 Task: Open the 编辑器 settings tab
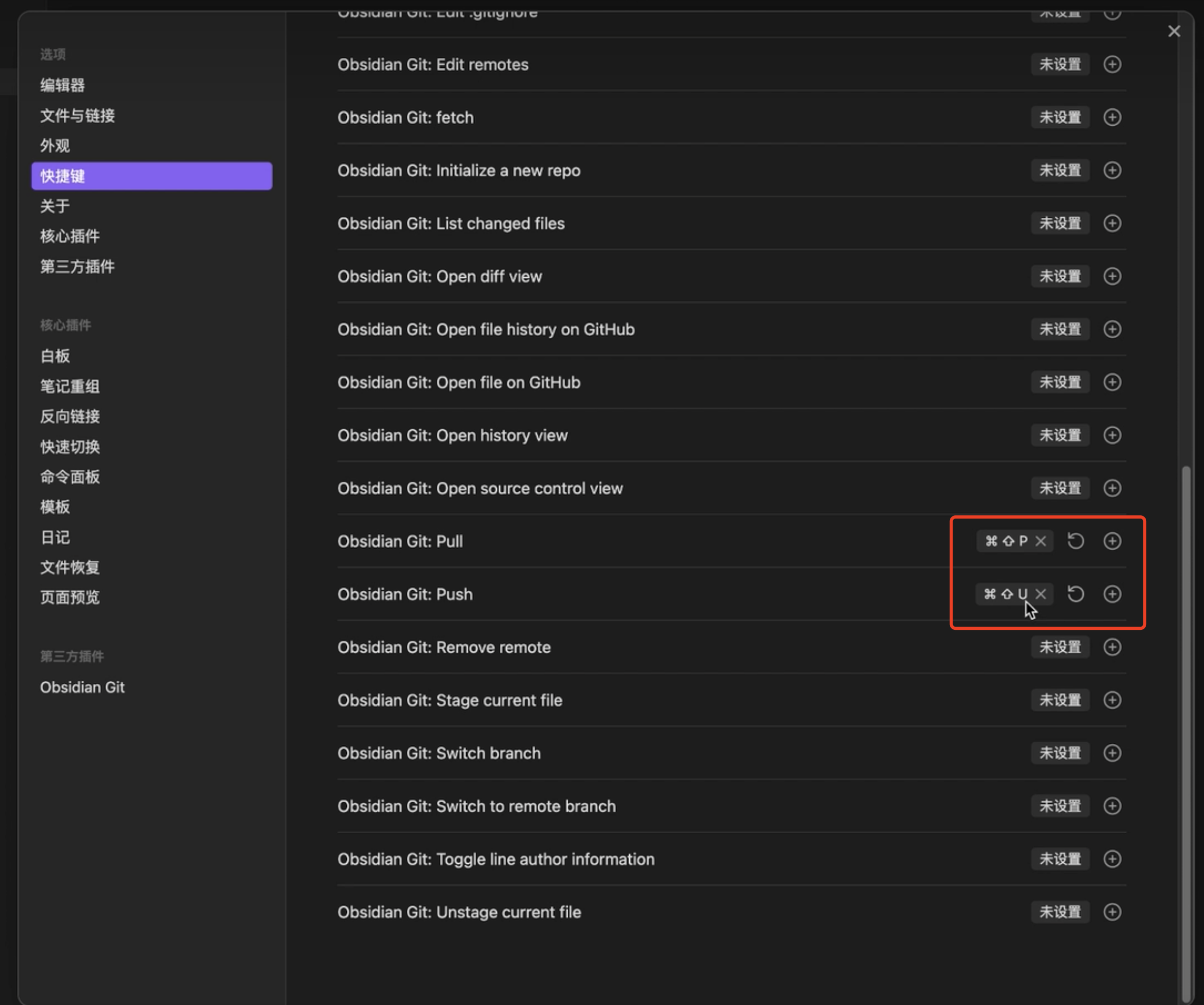pyautogui.click(x=63, y=86)
